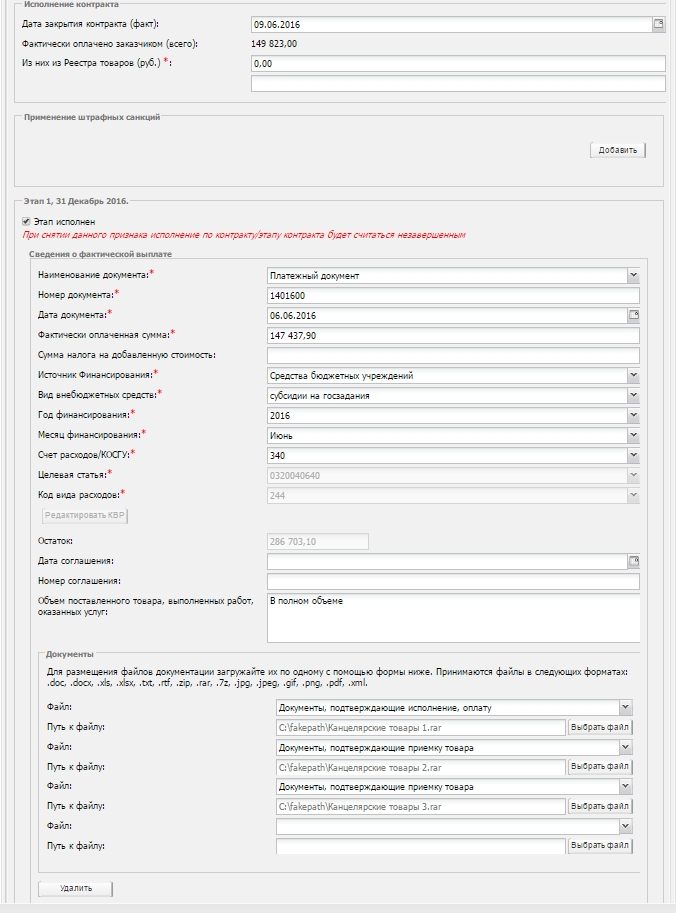676x913 pixels.
Task: Click the 'Применение штрафных санкций' heading
Action: click(92, 117)
